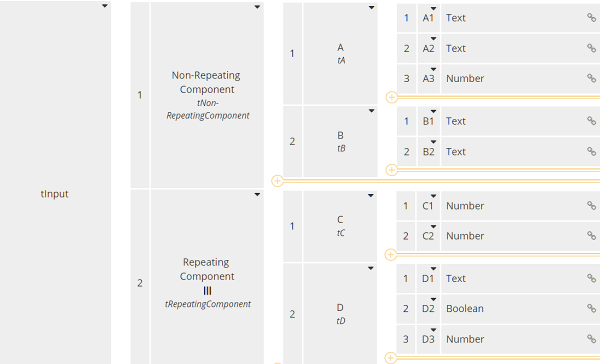Select the component C tC cell
This screenshot has width=600, height=364.
click(340, 226)
